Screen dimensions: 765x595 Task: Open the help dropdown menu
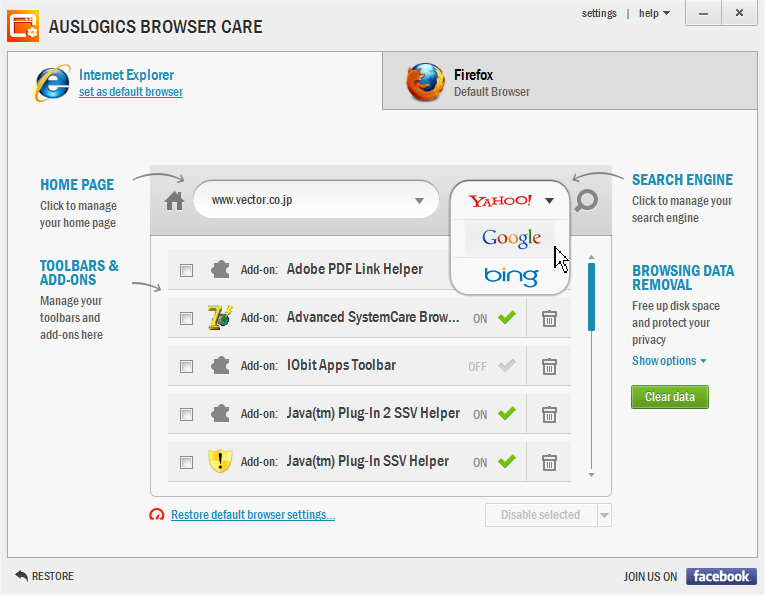(654, 13)
